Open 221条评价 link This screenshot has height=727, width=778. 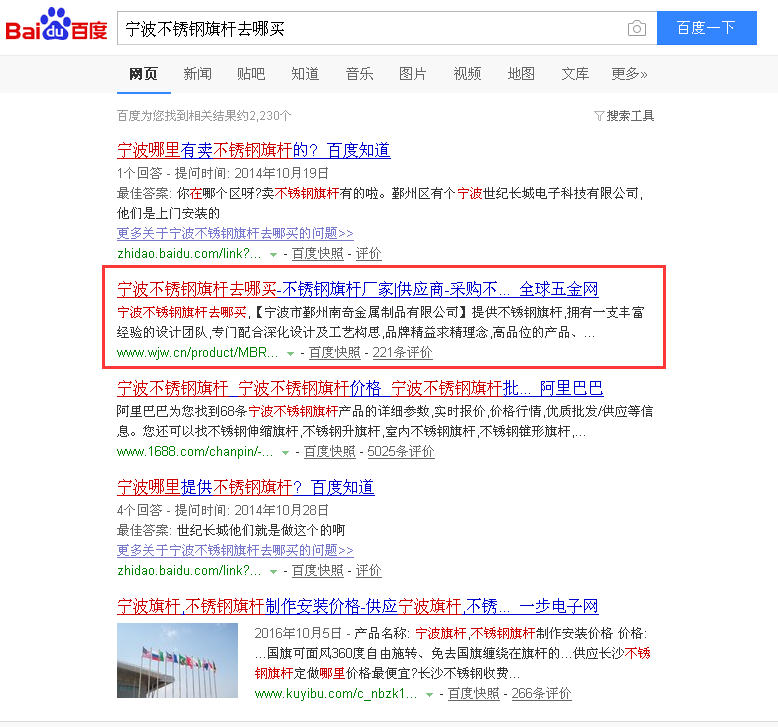point(402,352)
